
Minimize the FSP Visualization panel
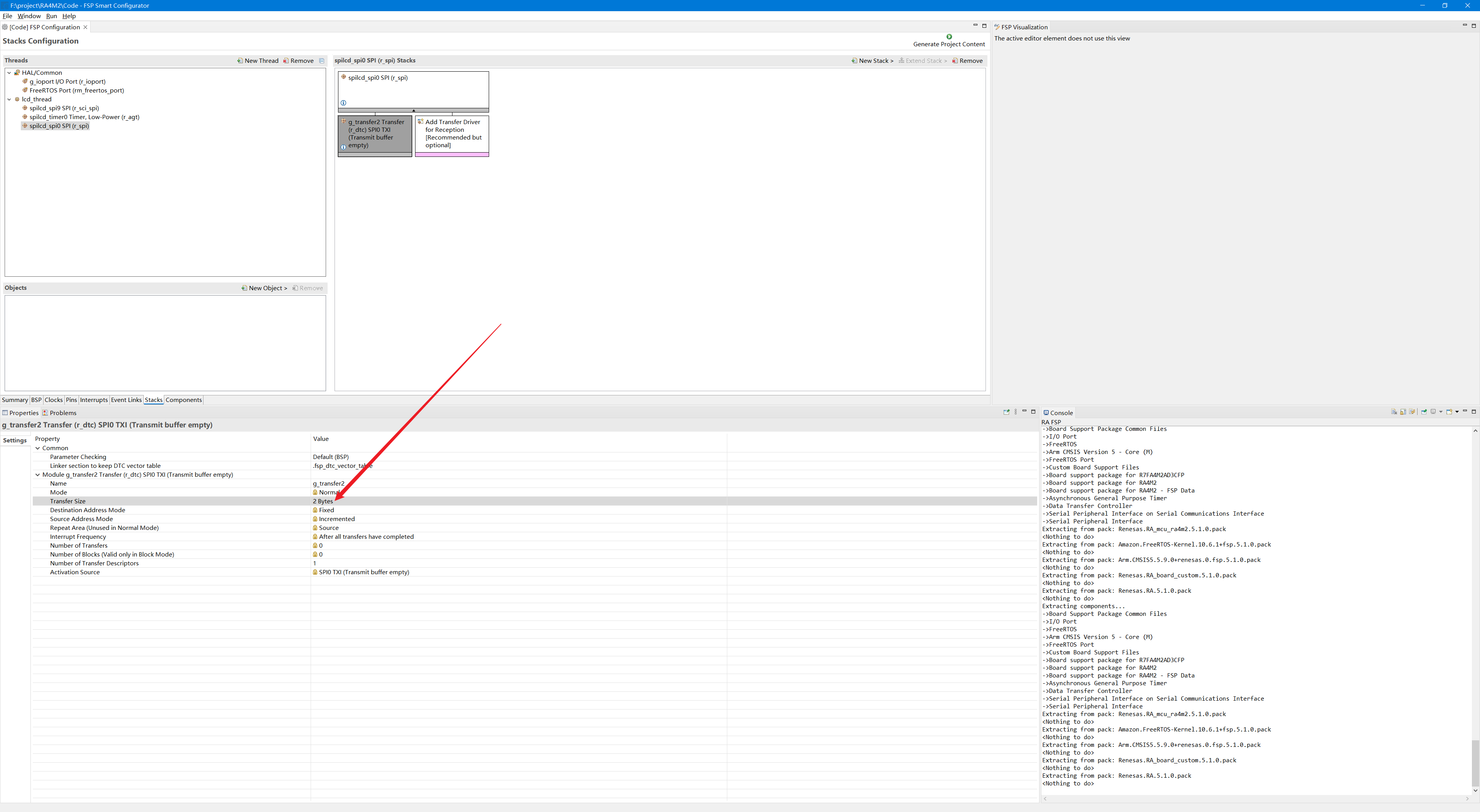click(1465, 25)
